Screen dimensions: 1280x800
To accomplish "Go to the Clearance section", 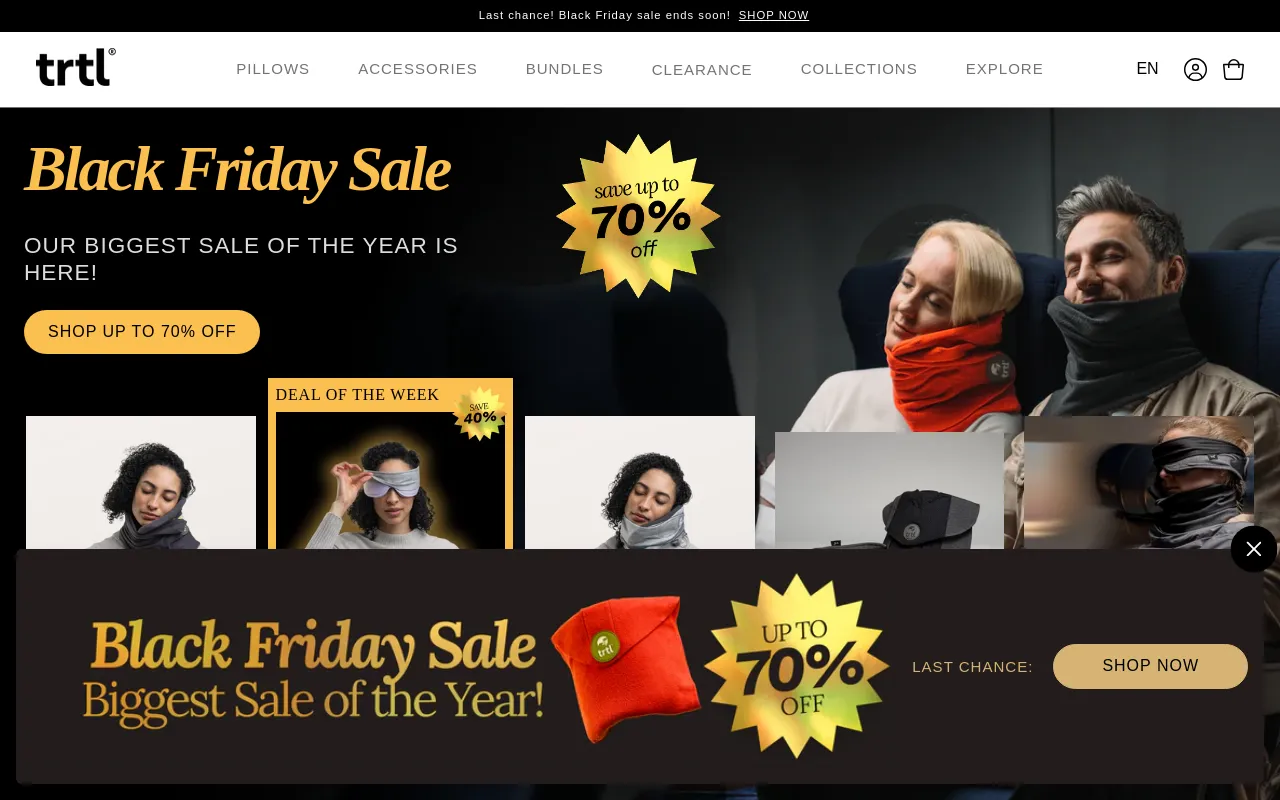I will (702, 70).
